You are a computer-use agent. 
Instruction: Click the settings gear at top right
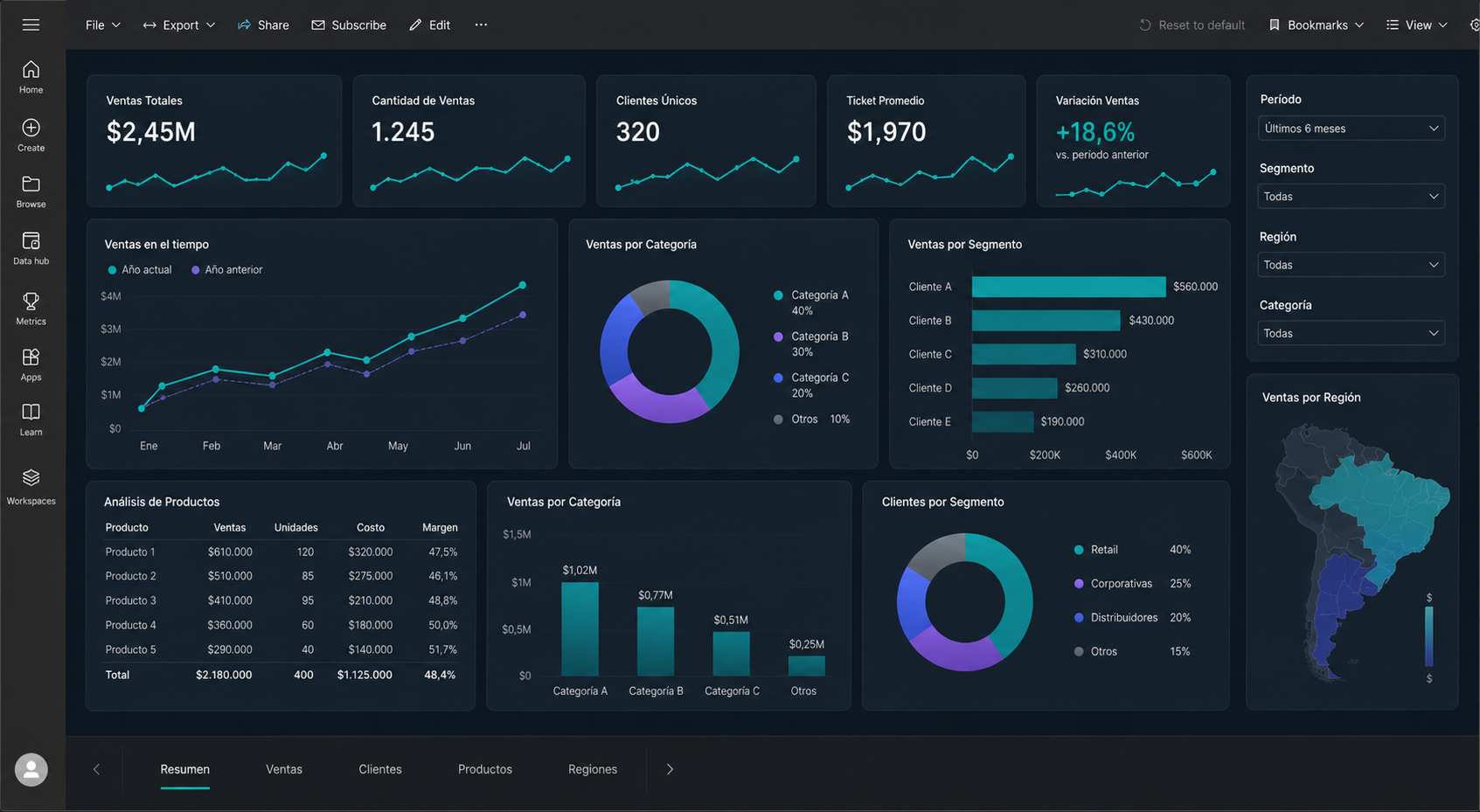[1474, 24]
